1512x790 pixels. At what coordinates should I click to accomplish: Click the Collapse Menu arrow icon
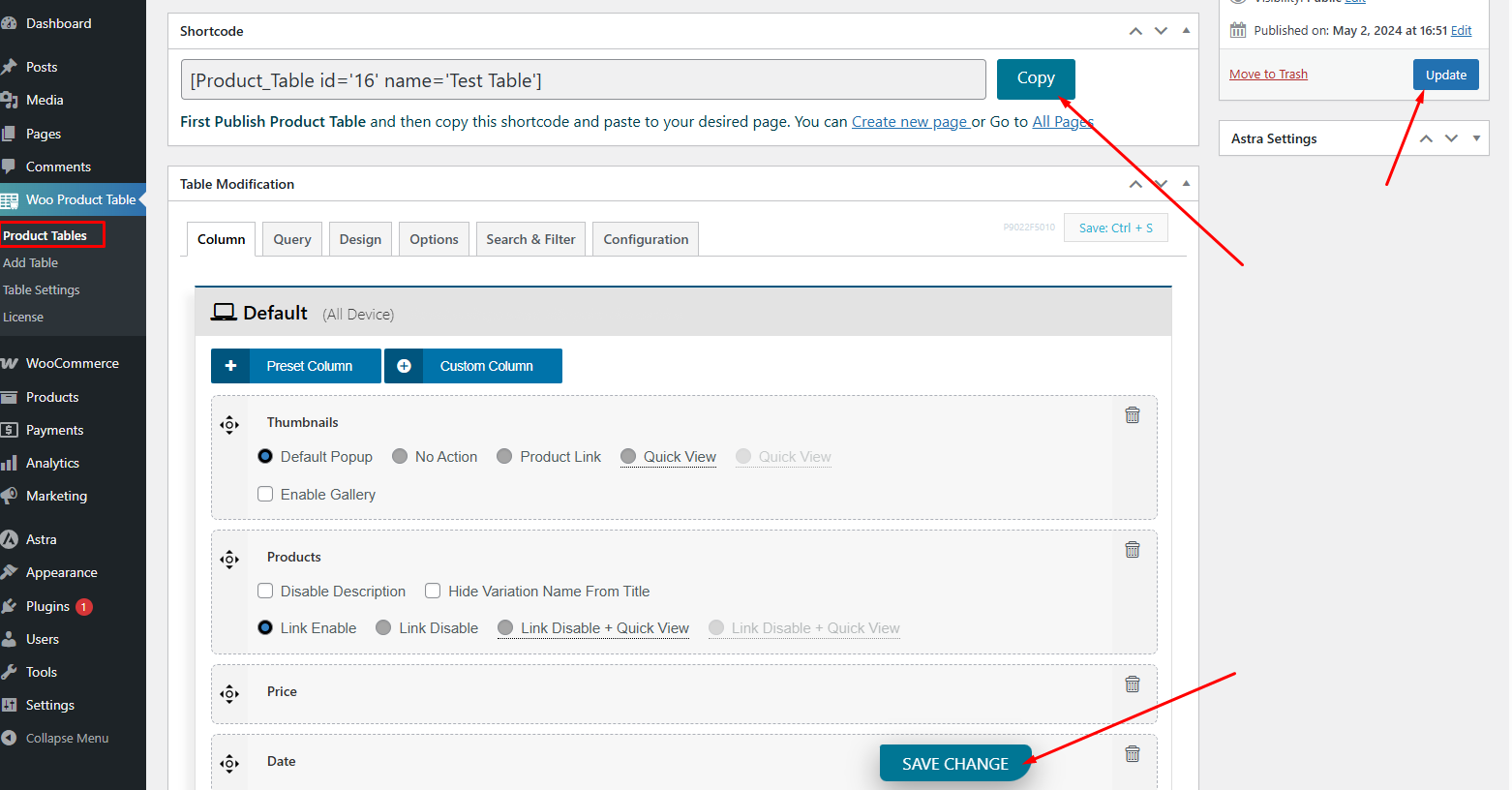point(10,738)
